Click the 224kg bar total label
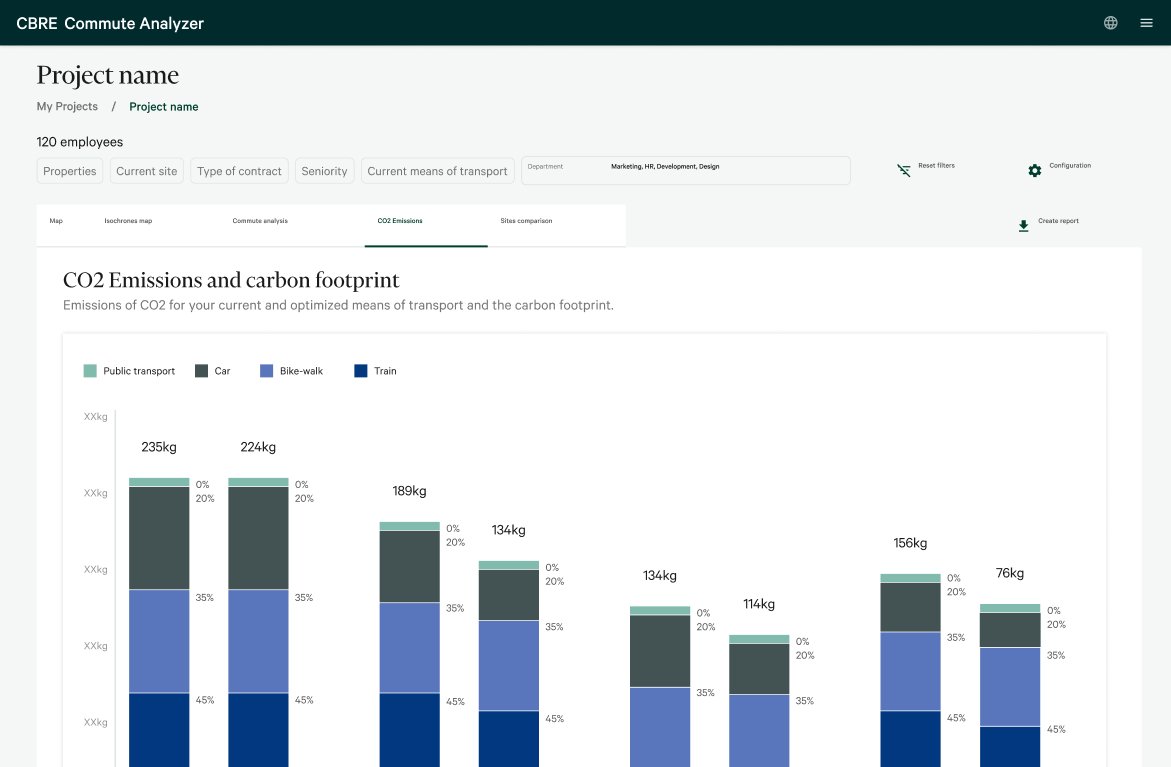1171x767 pixels. (x=258, y=447)
